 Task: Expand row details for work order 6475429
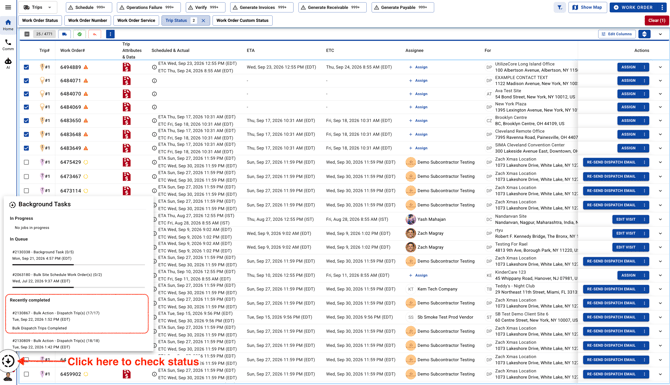point(660,162)
